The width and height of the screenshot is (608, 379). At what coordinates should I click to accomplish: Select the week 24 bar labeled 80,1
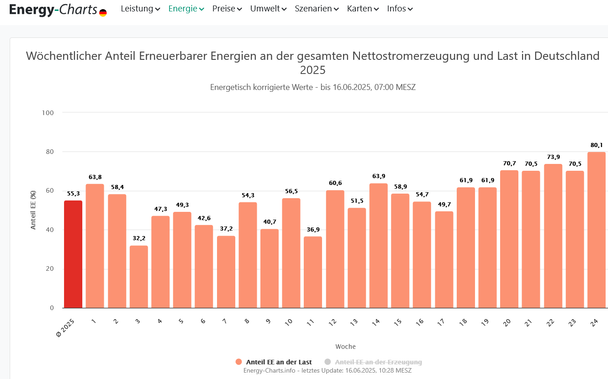coord(596,230)
